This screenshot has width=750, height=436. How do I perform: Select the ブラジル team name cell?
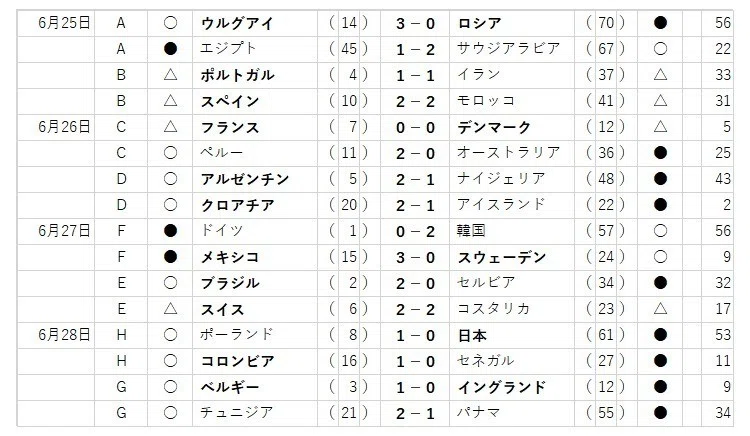coord(255,283)
